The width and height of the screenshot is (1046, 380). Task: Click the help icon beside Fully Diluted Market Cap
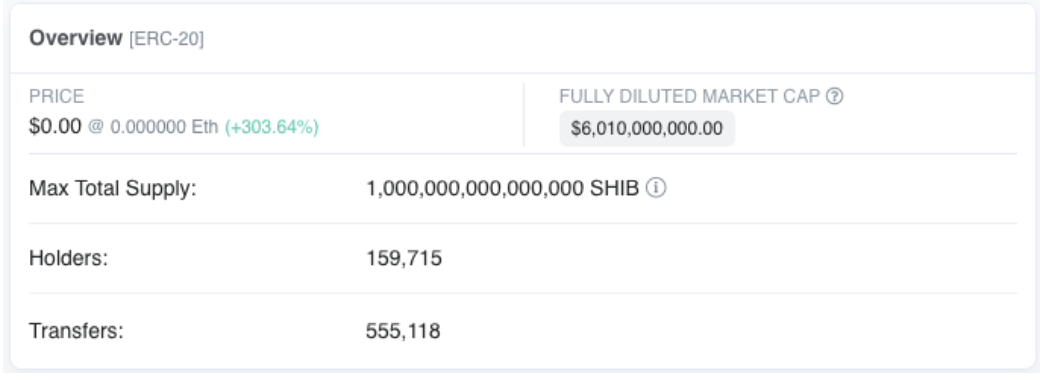tap(835, 97)
